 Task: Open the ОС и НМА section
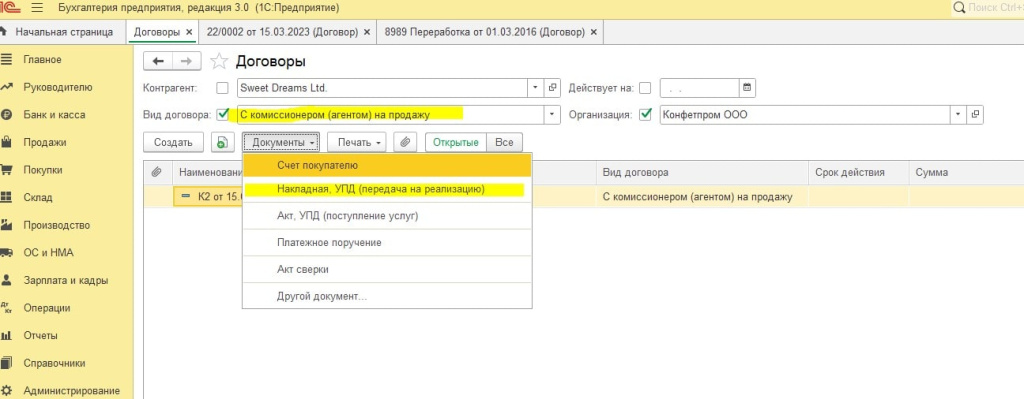(x=48, y=253)
